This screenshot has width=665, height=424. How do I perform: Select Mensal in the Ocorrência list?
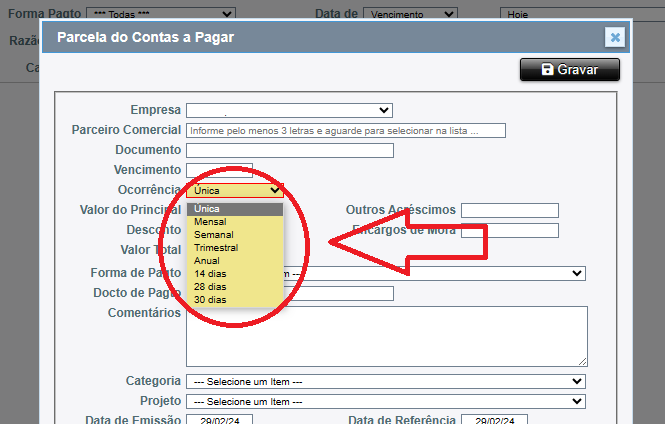click(x=210, y=222)
